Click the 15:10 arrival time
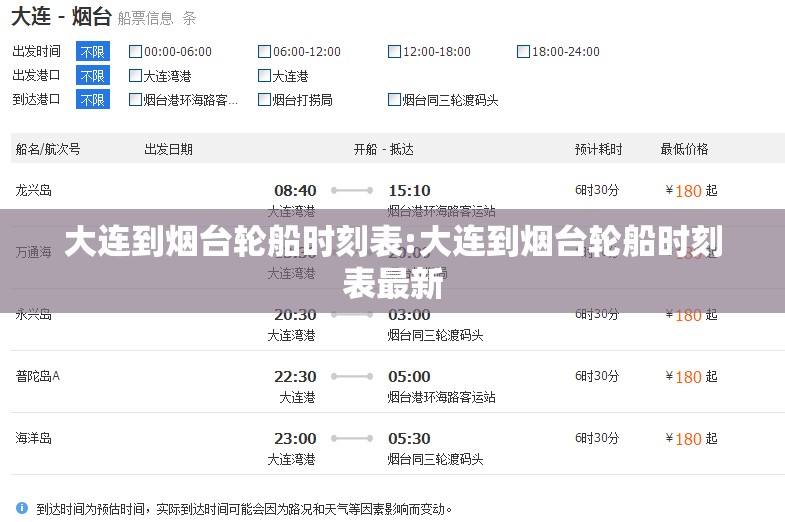The image size is (785, 522). (410, 190)
